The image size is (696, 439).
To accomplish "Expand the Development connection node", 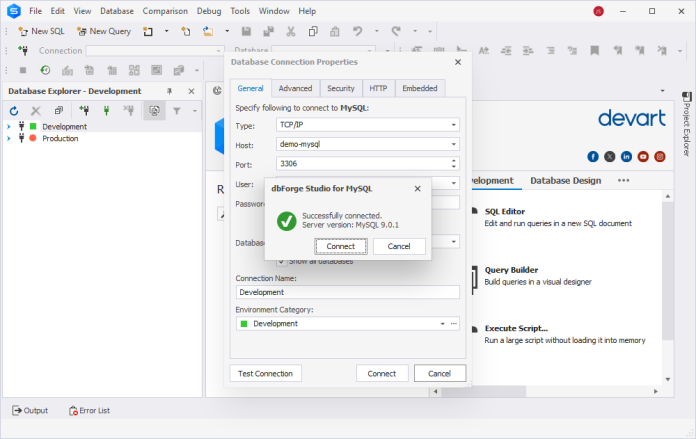I will pyautogui.click(x=8, y=127).
